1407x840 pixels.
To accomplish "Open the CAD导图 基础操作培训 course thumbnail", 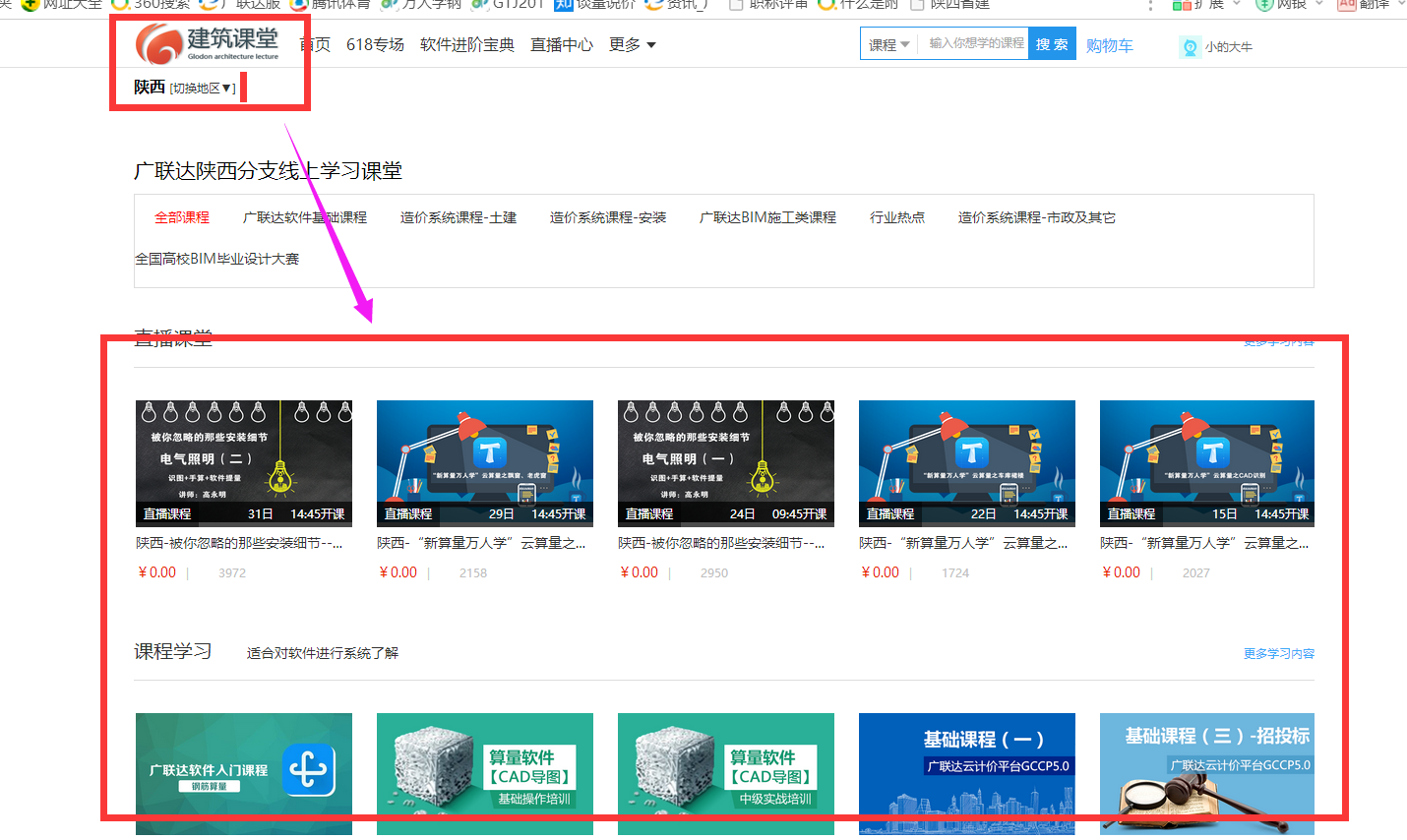I will click(485, 774).
